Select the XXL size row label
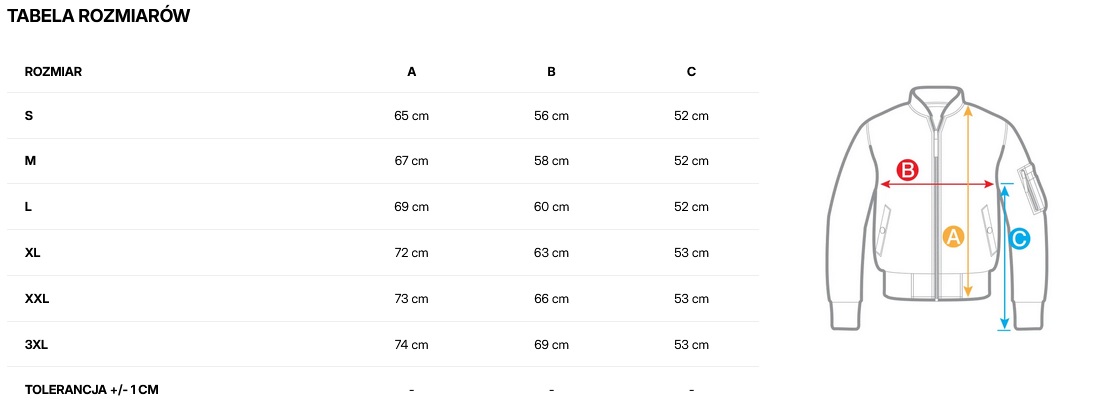The height and width of the screenshot is (414, 1099). 37,299
